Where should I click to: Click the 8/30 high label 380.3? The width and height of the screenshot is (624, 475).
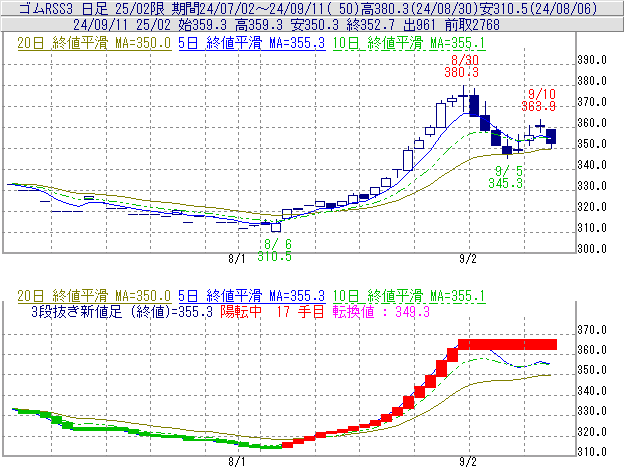tap(461, 72)
